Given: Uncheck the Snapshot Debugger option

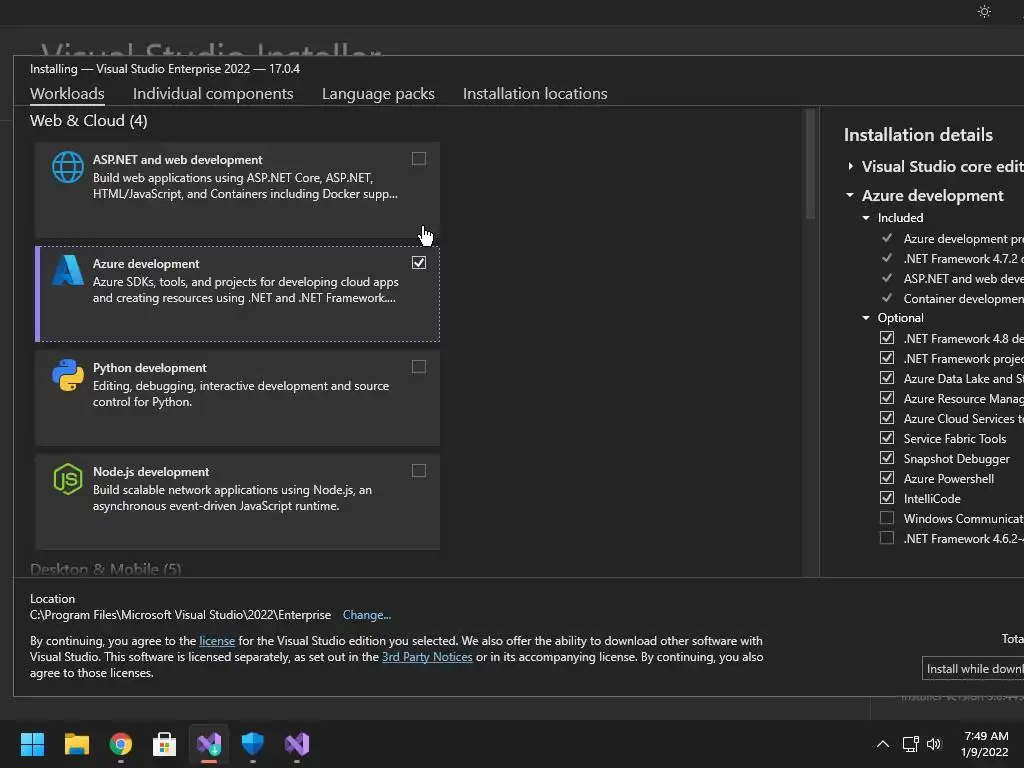Looking at the screenshot, I should (886, 458).
